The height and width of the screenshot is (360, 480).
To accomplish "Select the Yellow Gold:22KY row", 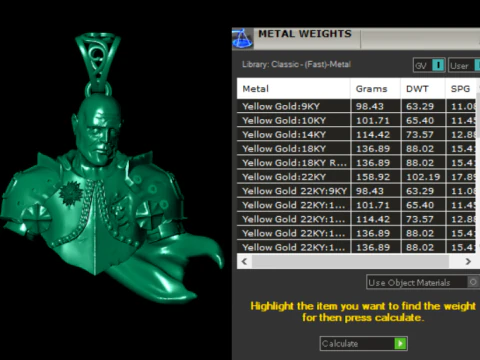I will (357, 177).
